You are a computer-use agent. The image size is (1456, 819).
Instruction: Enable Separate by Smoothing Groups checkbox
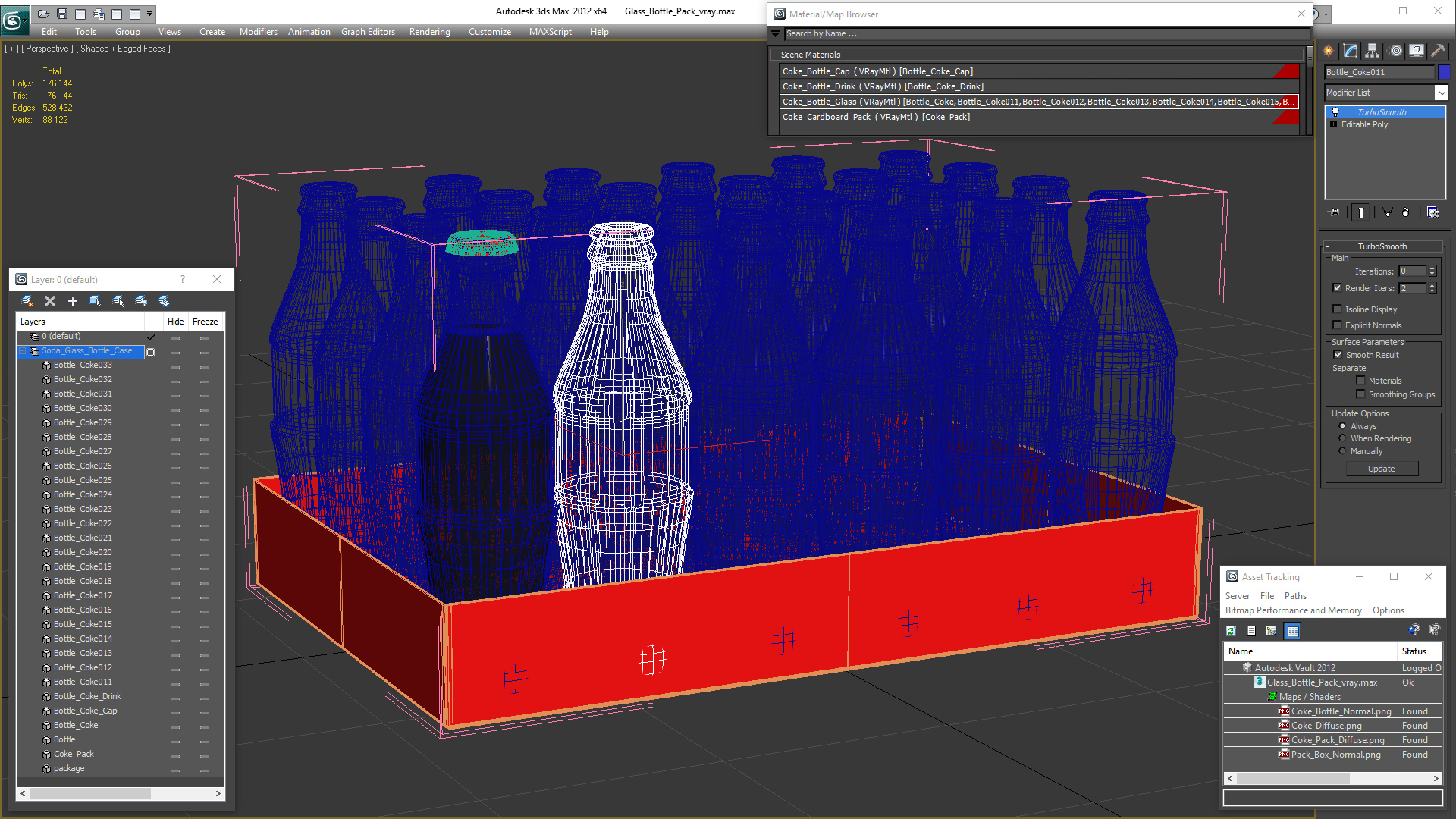[x=1360, y=394]
